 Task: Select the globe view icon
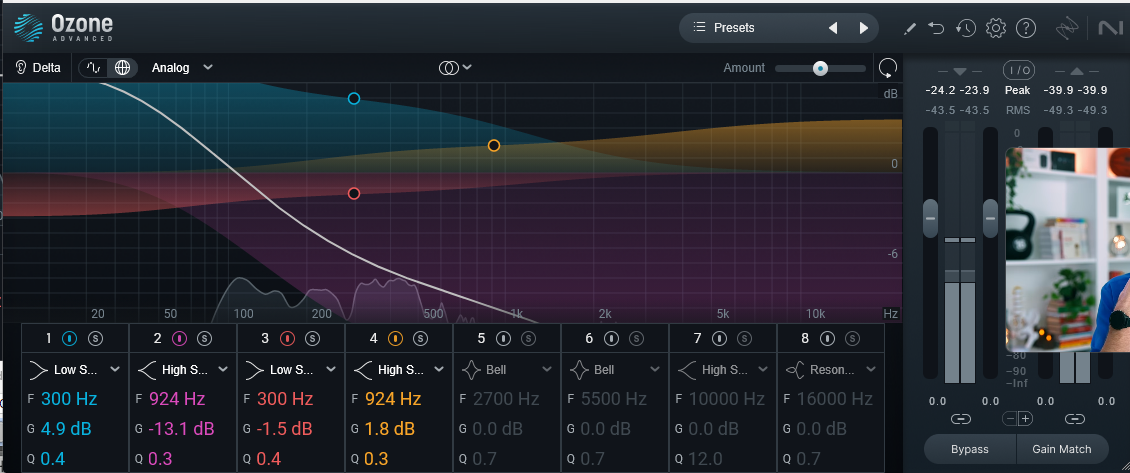click(x=123, y=68)
